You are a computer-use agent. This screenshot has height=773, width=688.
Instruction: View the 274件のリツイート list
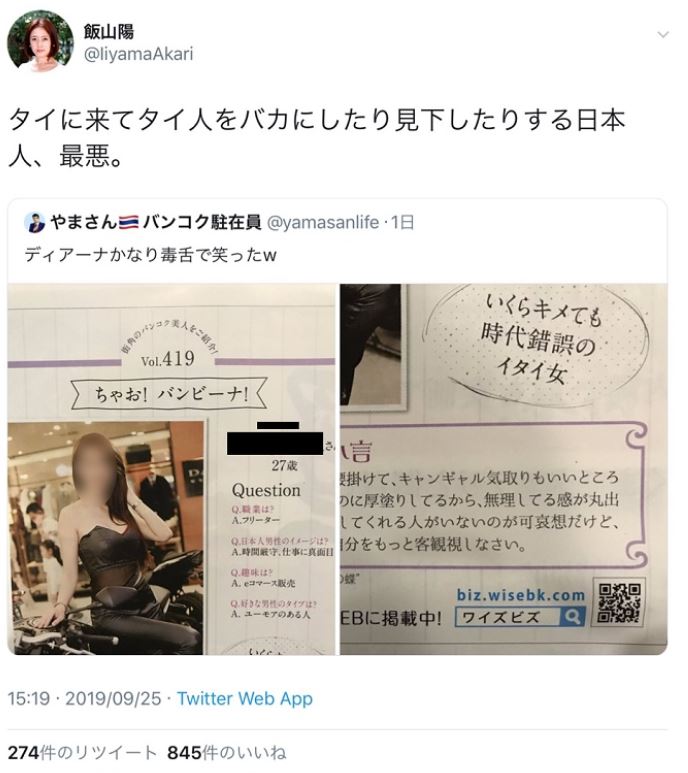click(82, 753)
